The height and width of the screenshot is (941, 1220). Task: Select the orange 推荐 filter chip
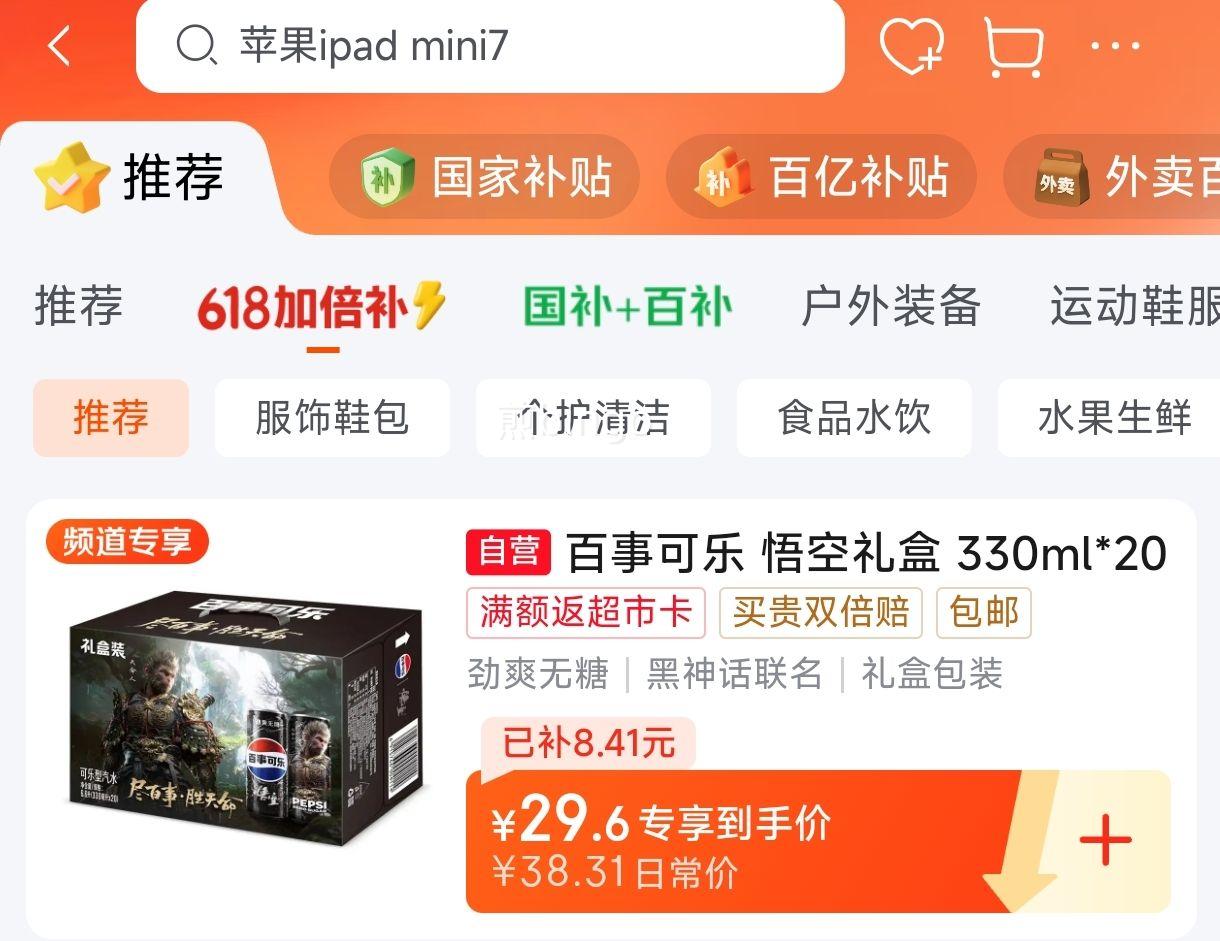[111, 418]
